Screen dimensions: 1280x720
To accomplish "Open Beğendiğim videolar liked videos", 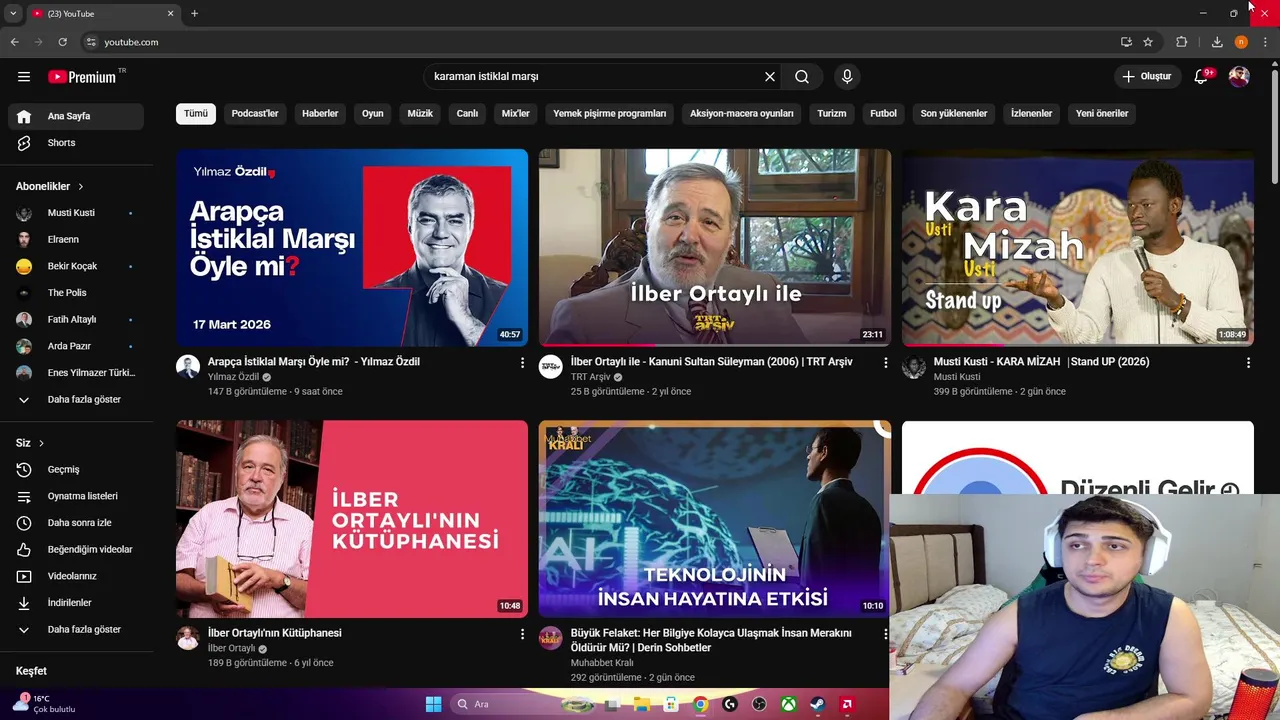I will (x=76, y=550).
